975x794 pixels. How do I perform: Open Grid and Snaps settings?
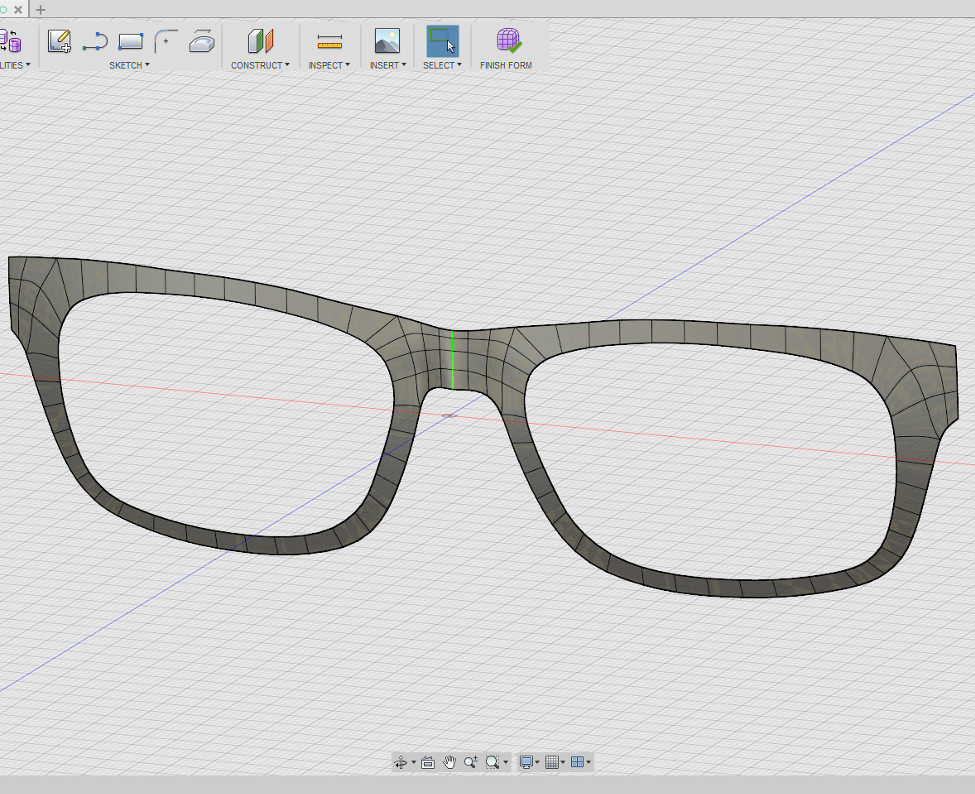[x=553, y=762]
